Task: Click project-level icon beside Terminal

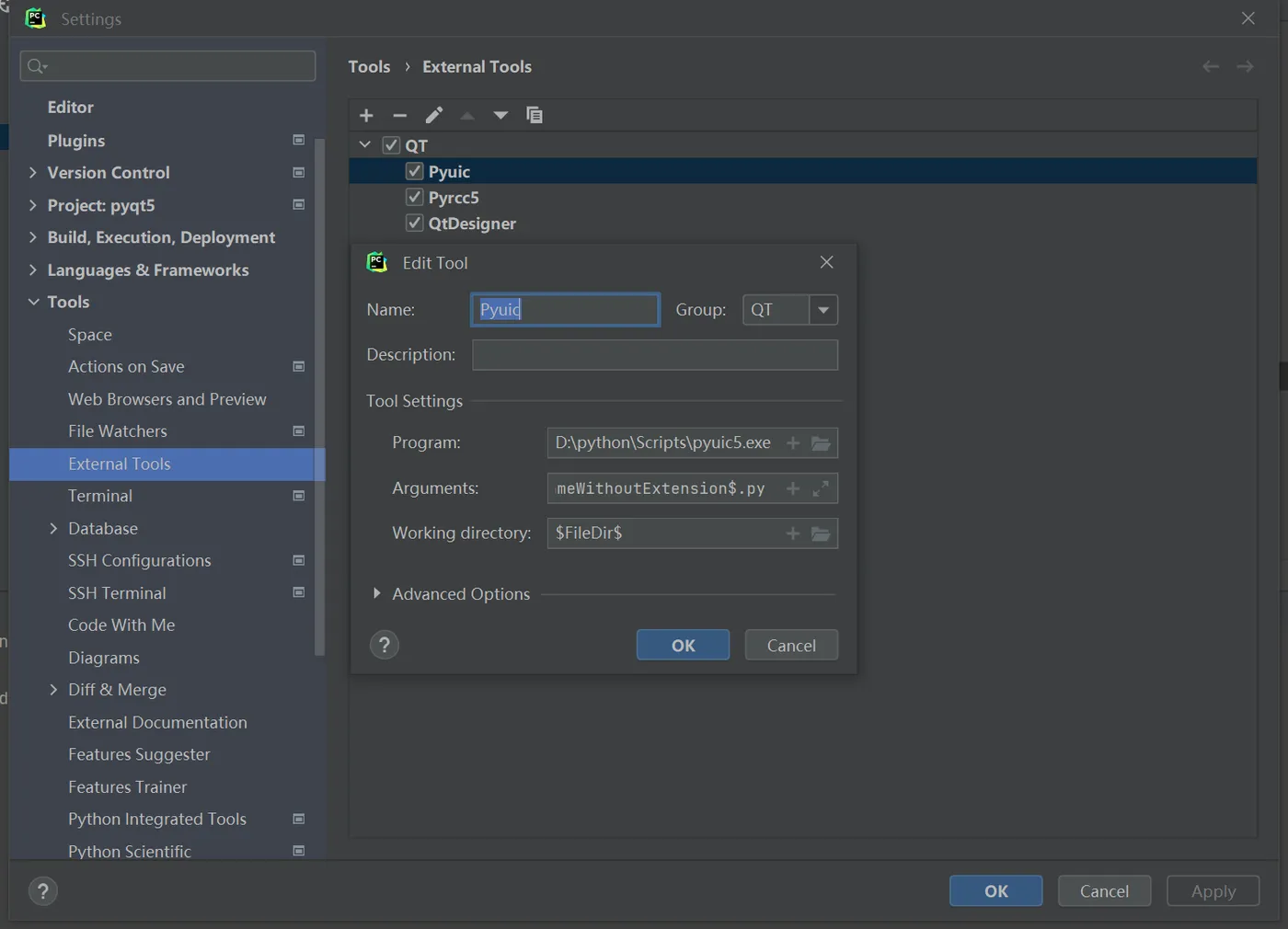Action: coord(299,496)
